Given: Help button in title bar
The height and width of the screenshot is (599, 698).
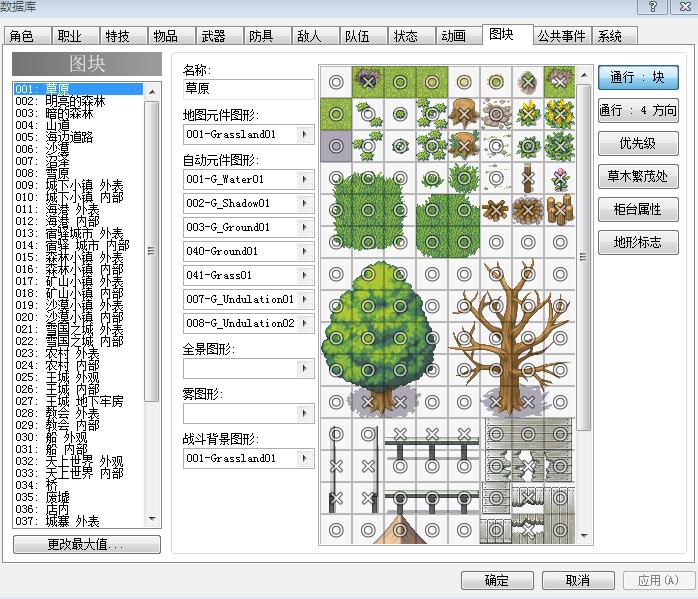Looking at the screenshot, I should click(652, 7).
